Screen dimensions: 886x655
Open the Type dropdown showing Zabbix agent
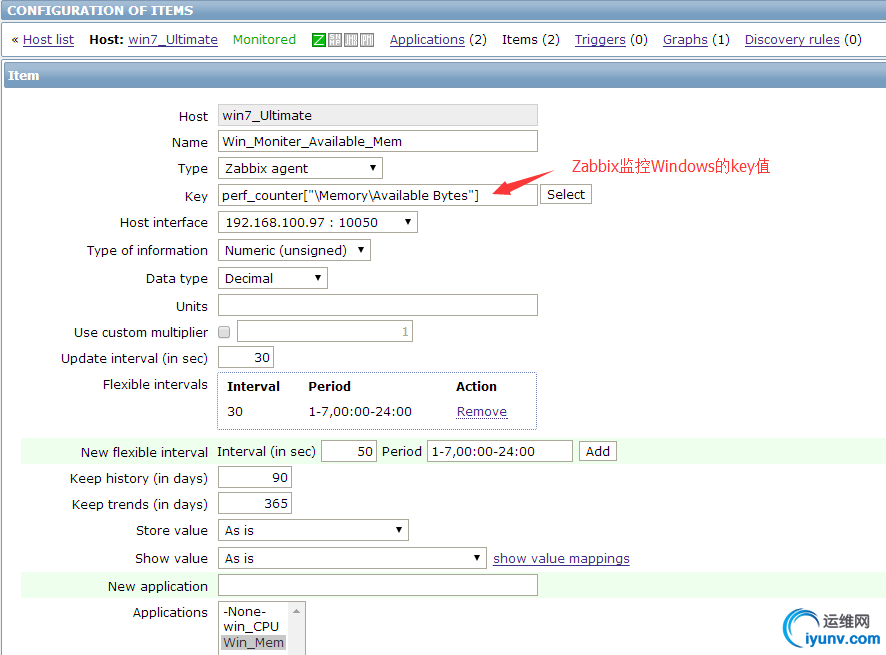[300, 168]
